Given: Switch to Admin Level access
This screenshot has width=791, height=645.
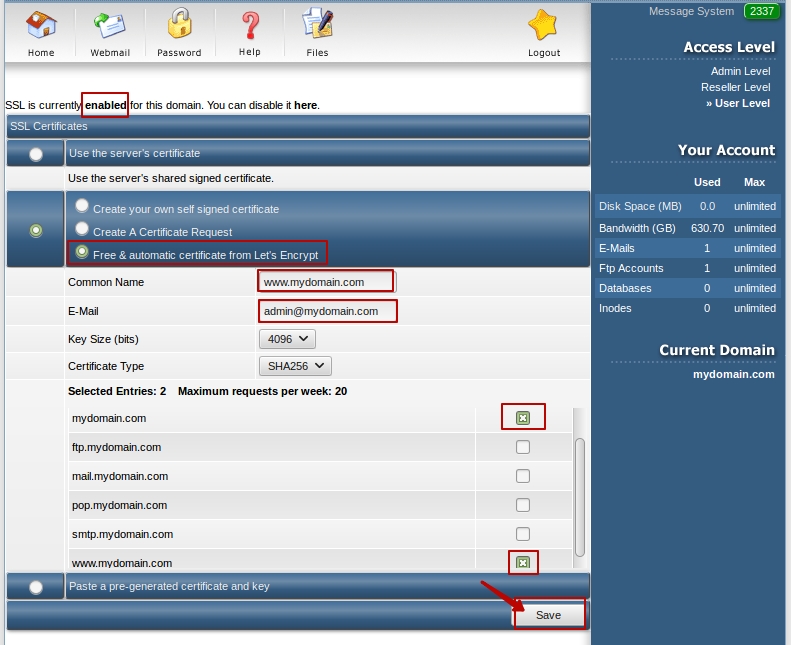Looking at the screenshot, I should (740, 71).
